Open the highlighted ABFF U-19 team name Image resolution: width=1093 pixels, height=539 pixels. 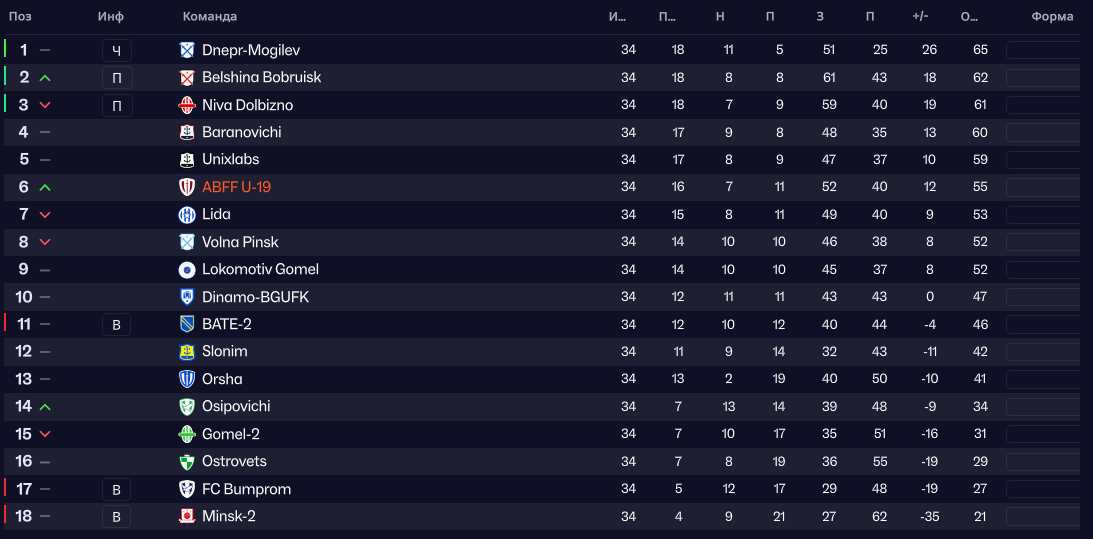pos(236,187)
